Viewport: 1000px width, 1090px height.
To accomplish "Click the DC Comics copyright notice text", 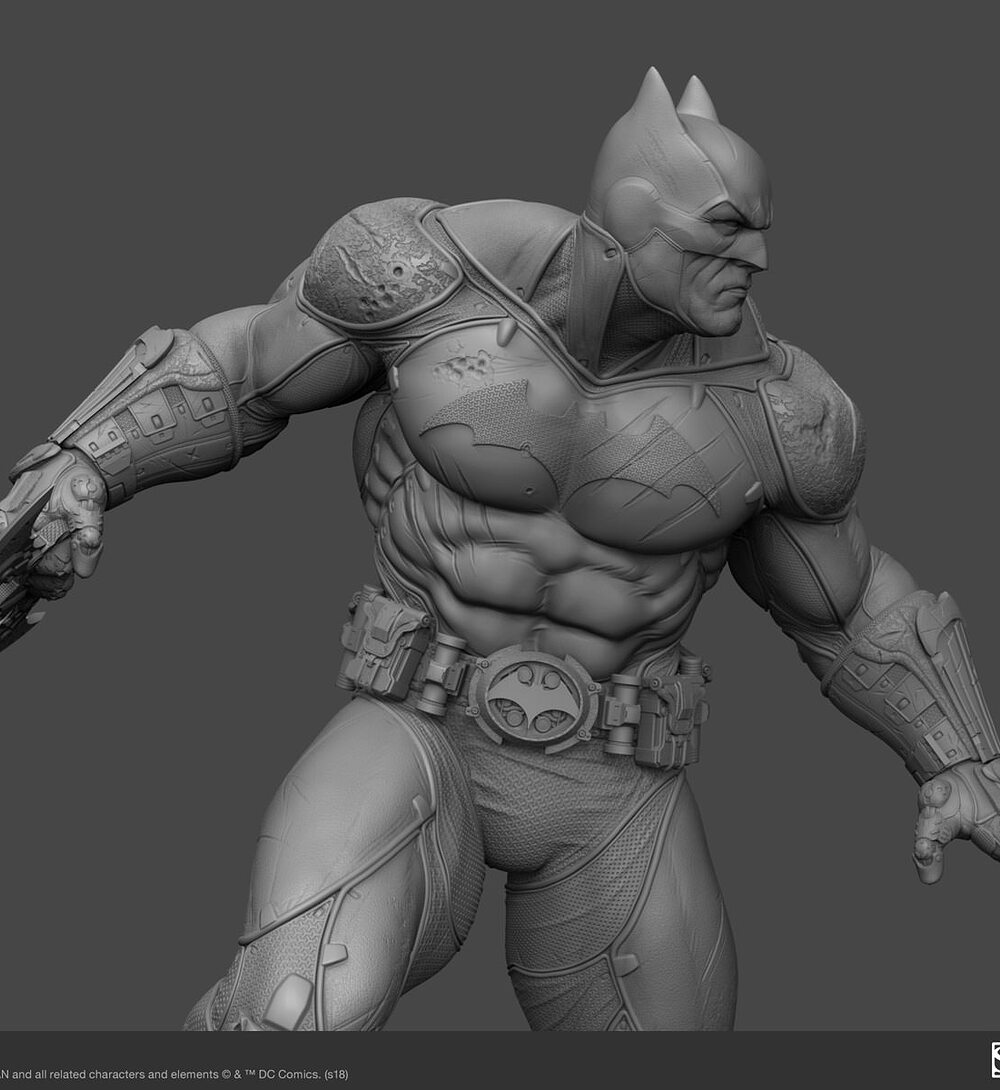I will pyautogui.click(x=174, y=1074).
